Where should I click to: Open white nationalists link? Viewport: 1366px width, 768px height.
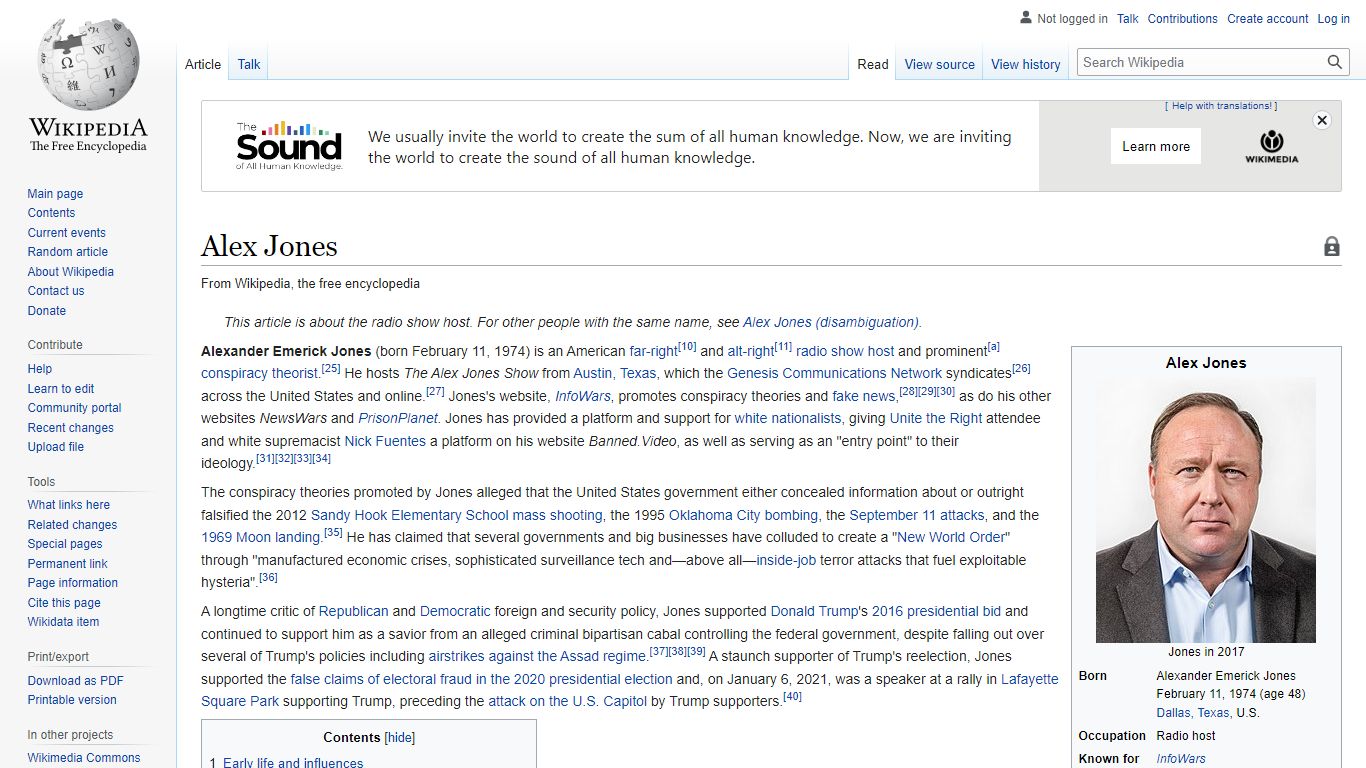tap(788, 418)
